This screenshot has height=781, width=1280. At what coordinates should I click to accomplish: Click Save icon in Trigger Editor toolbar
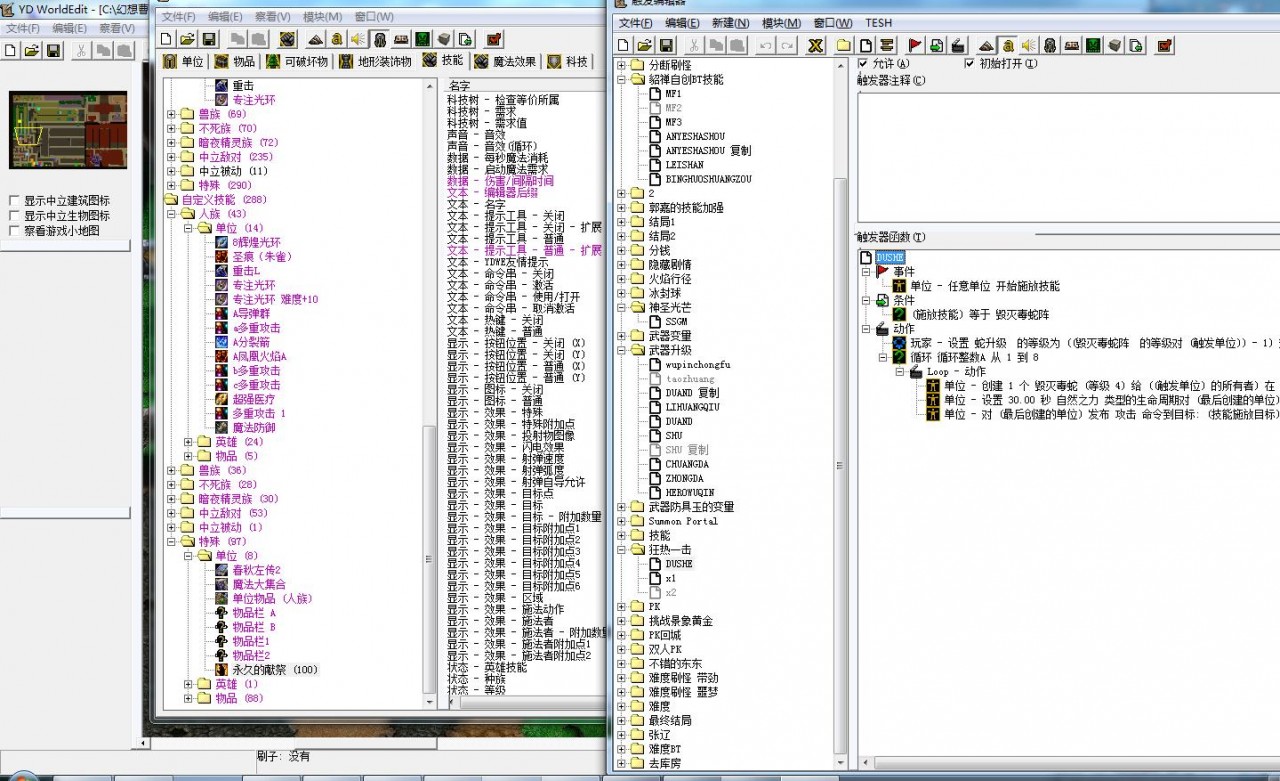coord(666,45)
